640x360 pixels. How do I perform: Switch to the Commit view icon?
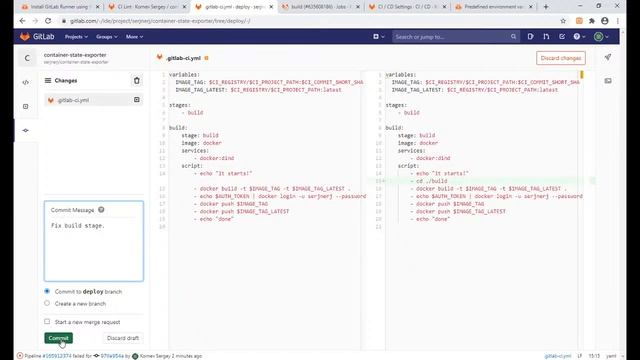tap(26, 130)
